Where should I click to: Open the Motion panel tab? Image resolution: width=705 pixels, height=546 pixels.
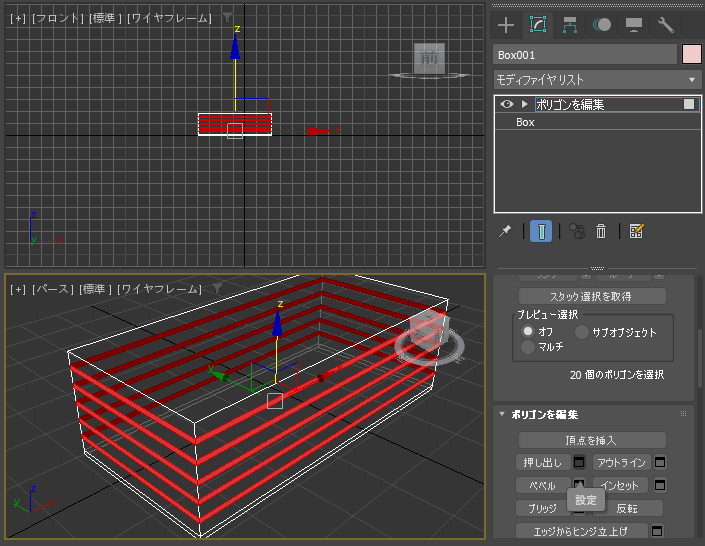[x=602, y=25]
